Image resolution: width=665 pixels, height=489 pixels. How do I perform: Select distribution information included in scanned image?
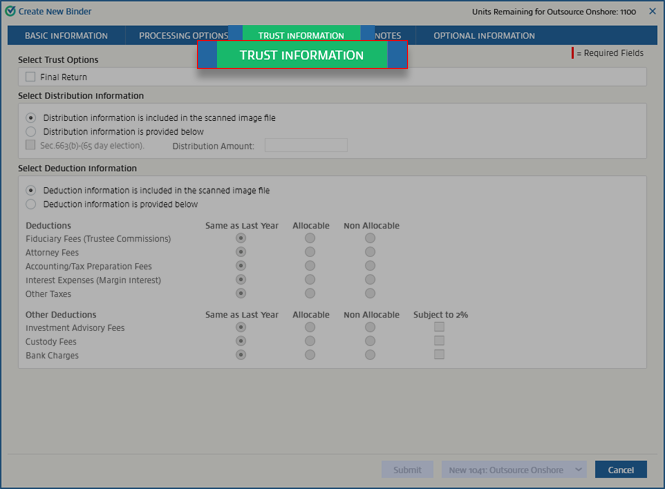[x=31, y=117]
